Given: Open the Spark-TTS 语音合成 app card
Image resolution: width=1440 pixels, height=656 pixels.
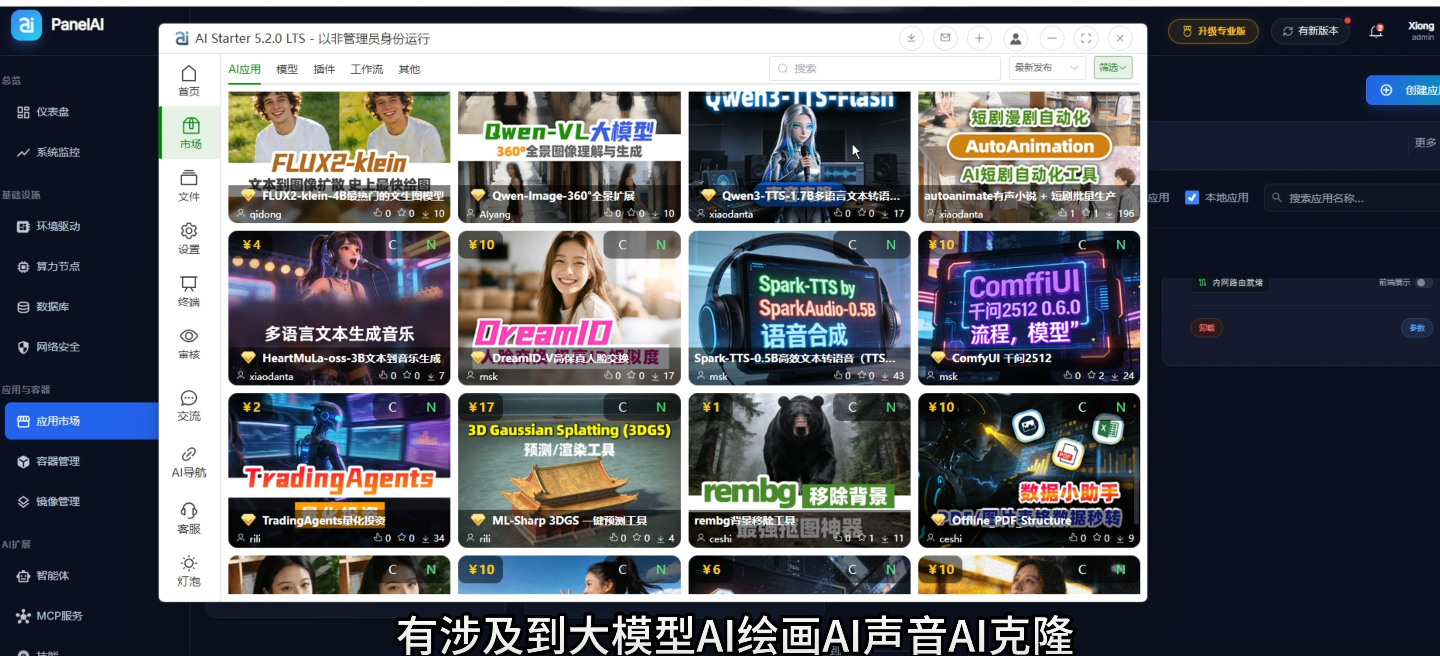Looking at the screenshot, I should [x=799, y=308].
